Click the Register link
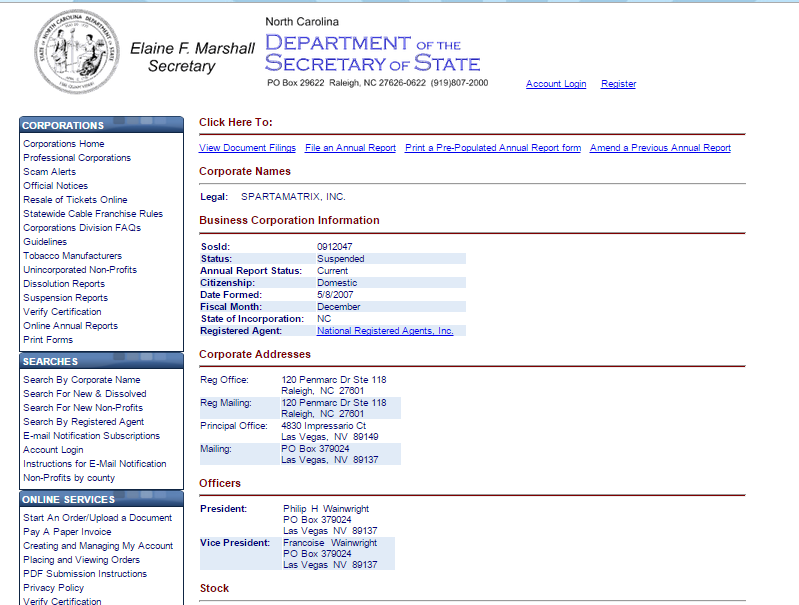Screen dimensions: 799x605 pyautogui.click(x=618, y=84)
